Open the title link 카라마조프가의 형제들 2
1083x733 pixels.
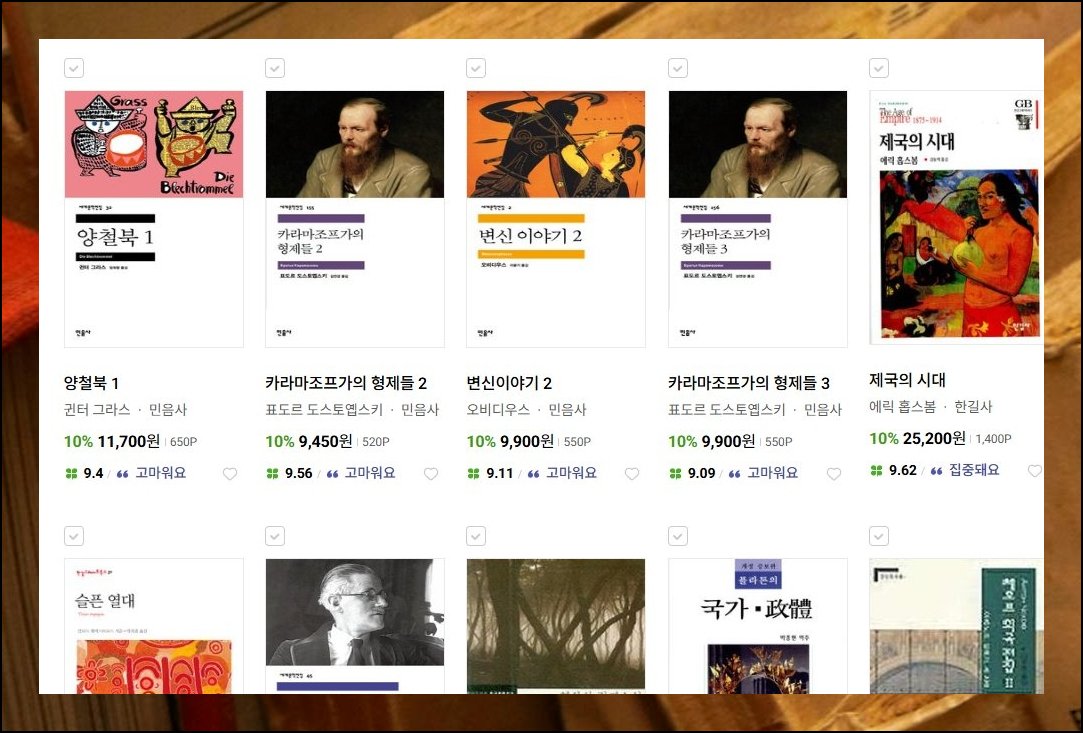click(346, 383)
